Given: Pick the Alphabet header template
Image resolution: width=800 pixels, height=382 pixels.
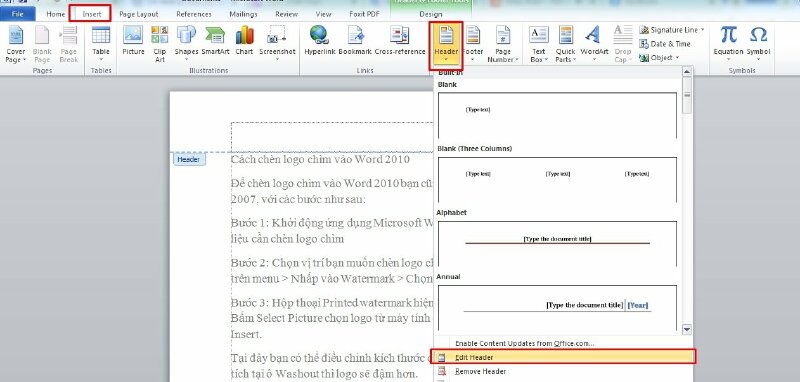Looking at the screenshot, I should click(x=558, y=243).
